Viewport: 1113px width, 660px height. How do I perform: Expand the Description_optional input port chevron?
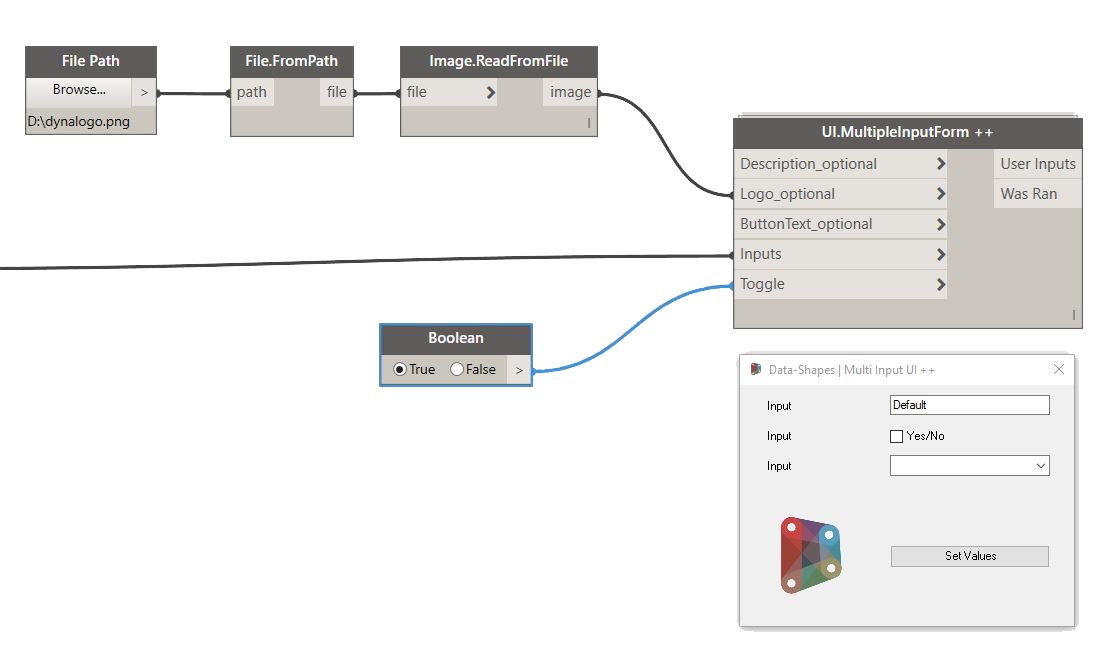click(x=941, y=164)
